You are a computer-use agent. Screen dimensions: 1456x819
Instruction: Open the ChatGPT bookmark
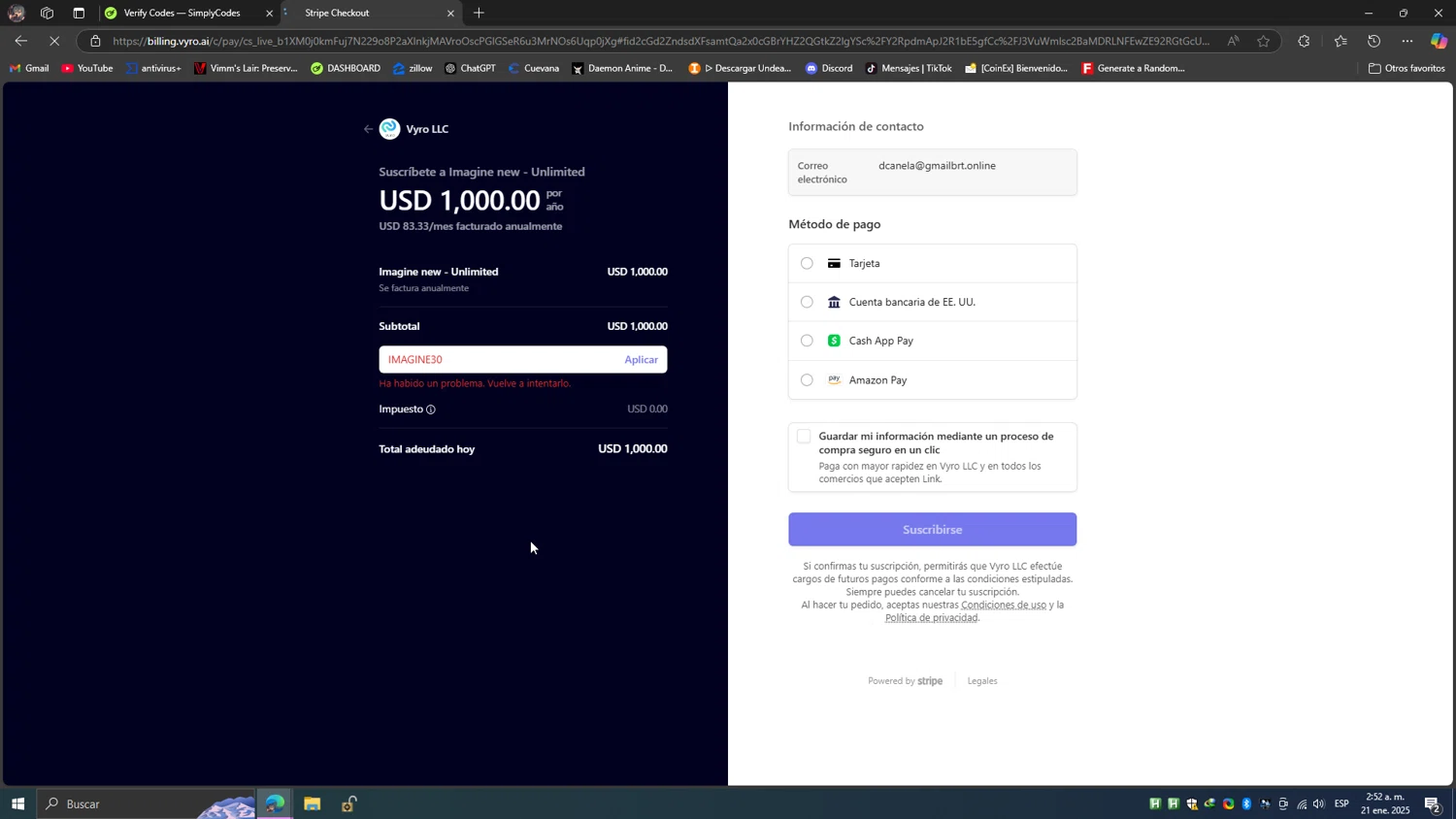tap(470, 68)
